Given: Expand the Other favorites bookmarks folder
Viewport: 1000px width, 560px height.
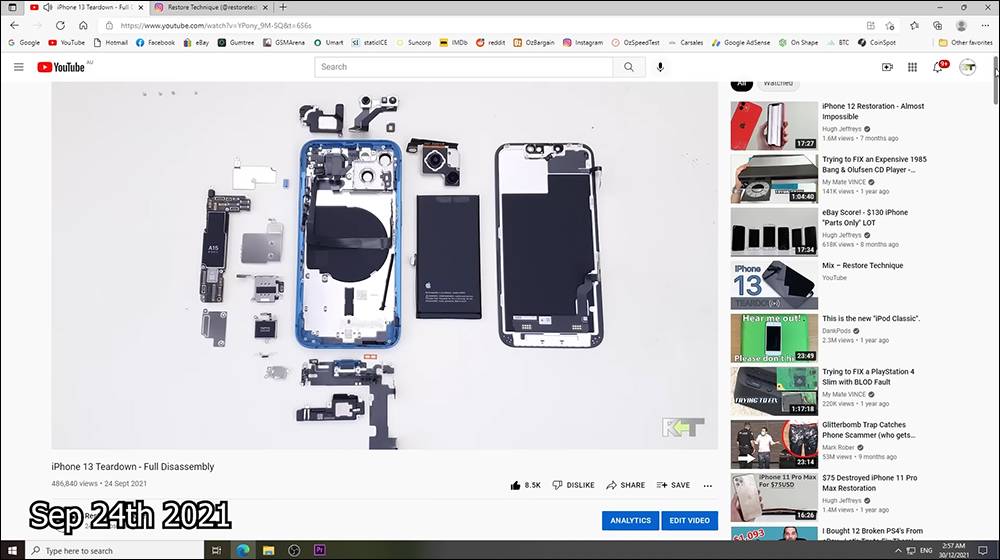Looking at the screenshot, I should [x=966, y=43].
